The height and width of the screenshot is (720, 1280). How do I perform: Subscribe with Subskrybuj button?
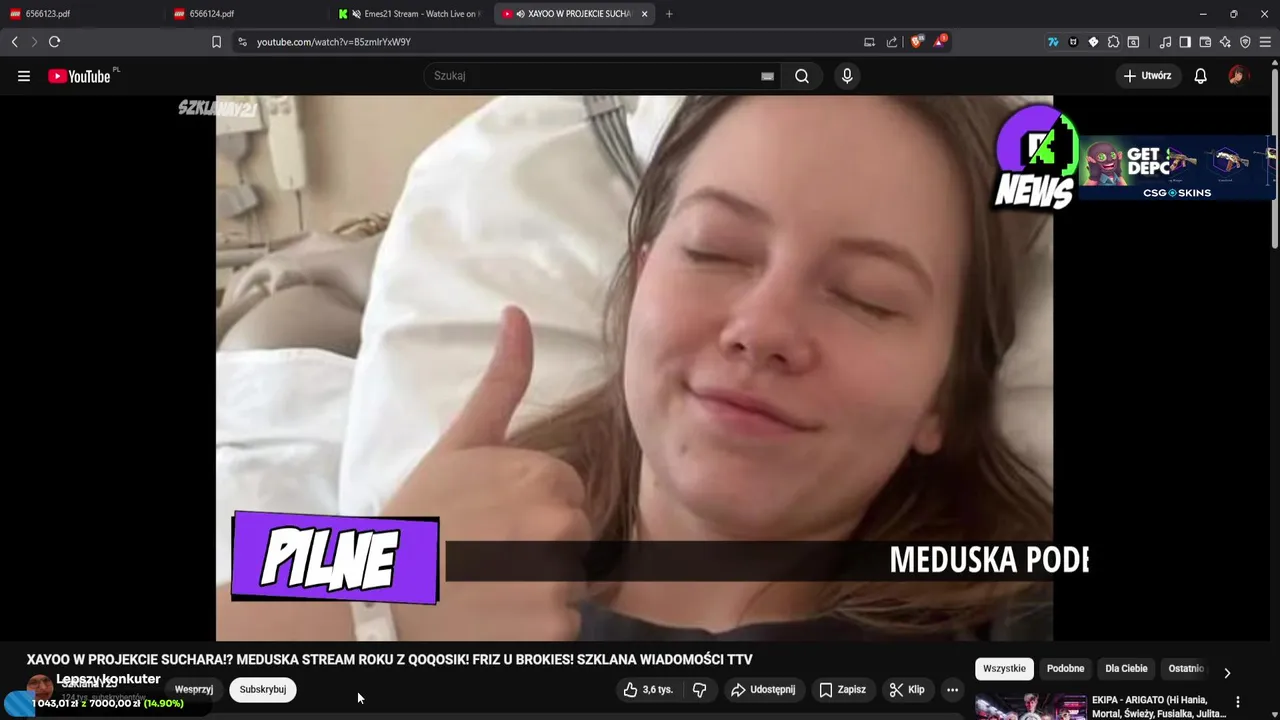263,690
